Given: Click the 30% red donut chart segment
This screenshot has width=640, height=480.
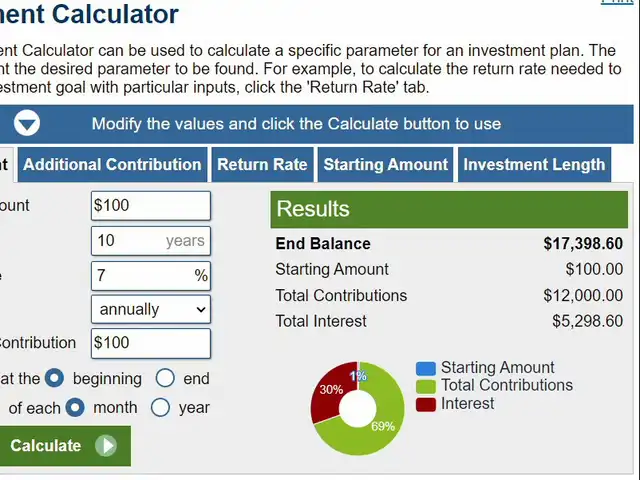Looking at the screenshot, I should (x=331, y=390).
